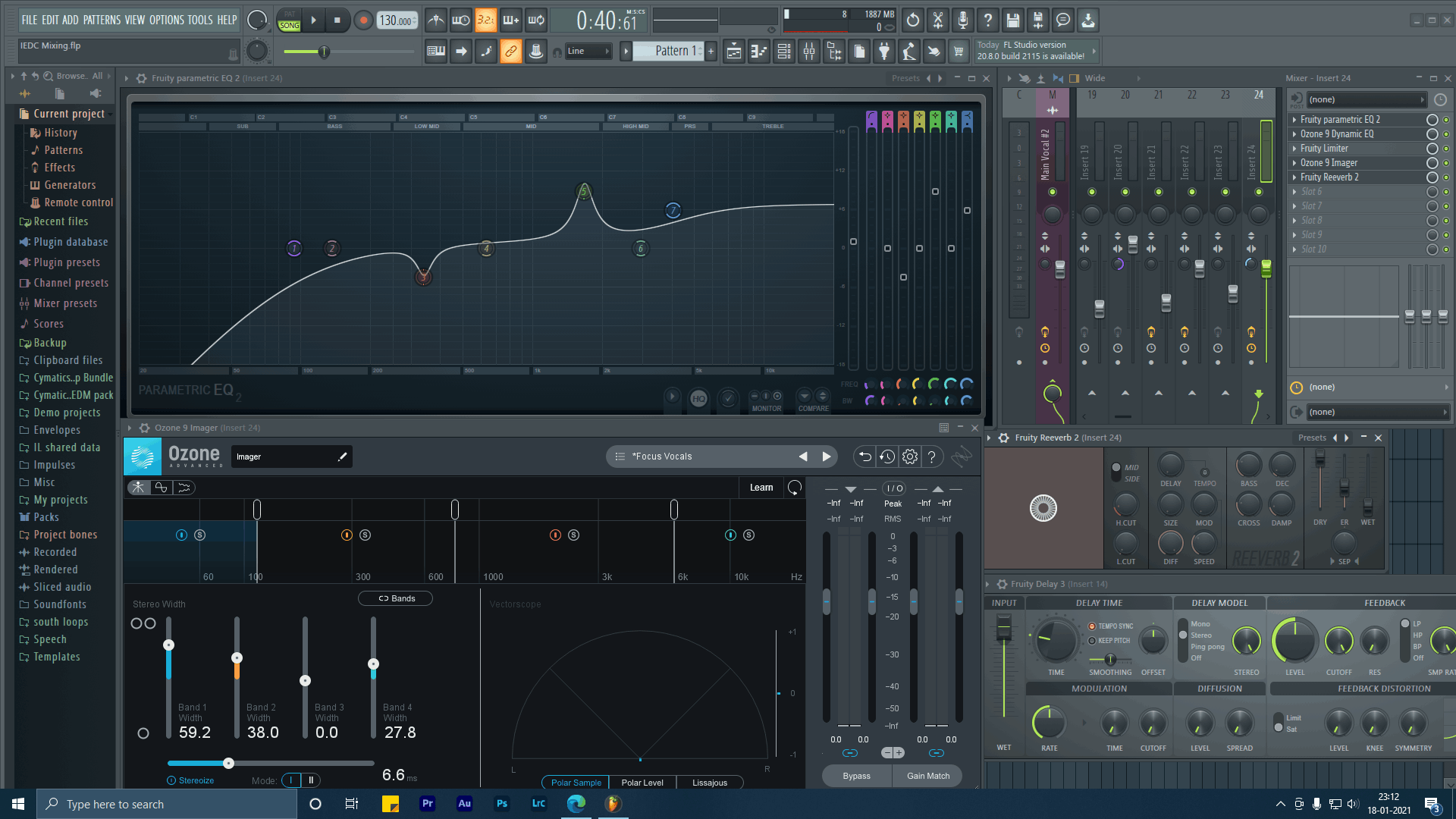Click the Ozone Imager undo icon
1456x819 pixels.
[864, 457]
